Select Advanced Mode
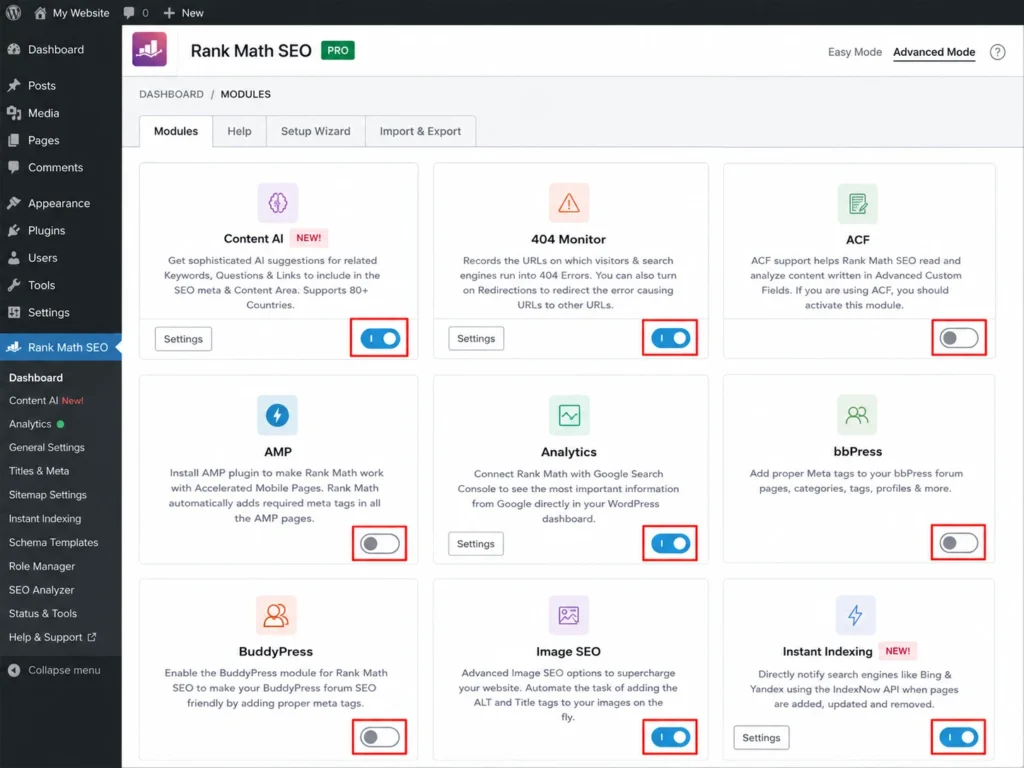Viewport: 1024px width, 768px height. tap(934, 52)
